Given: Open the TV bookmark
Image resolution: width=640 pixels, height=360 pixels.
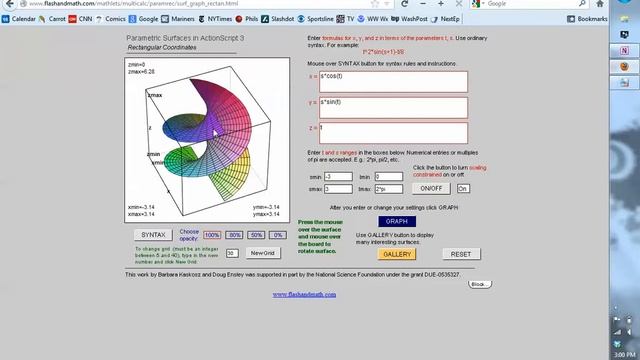Looking at the screenshot, I should pos(345,19).
